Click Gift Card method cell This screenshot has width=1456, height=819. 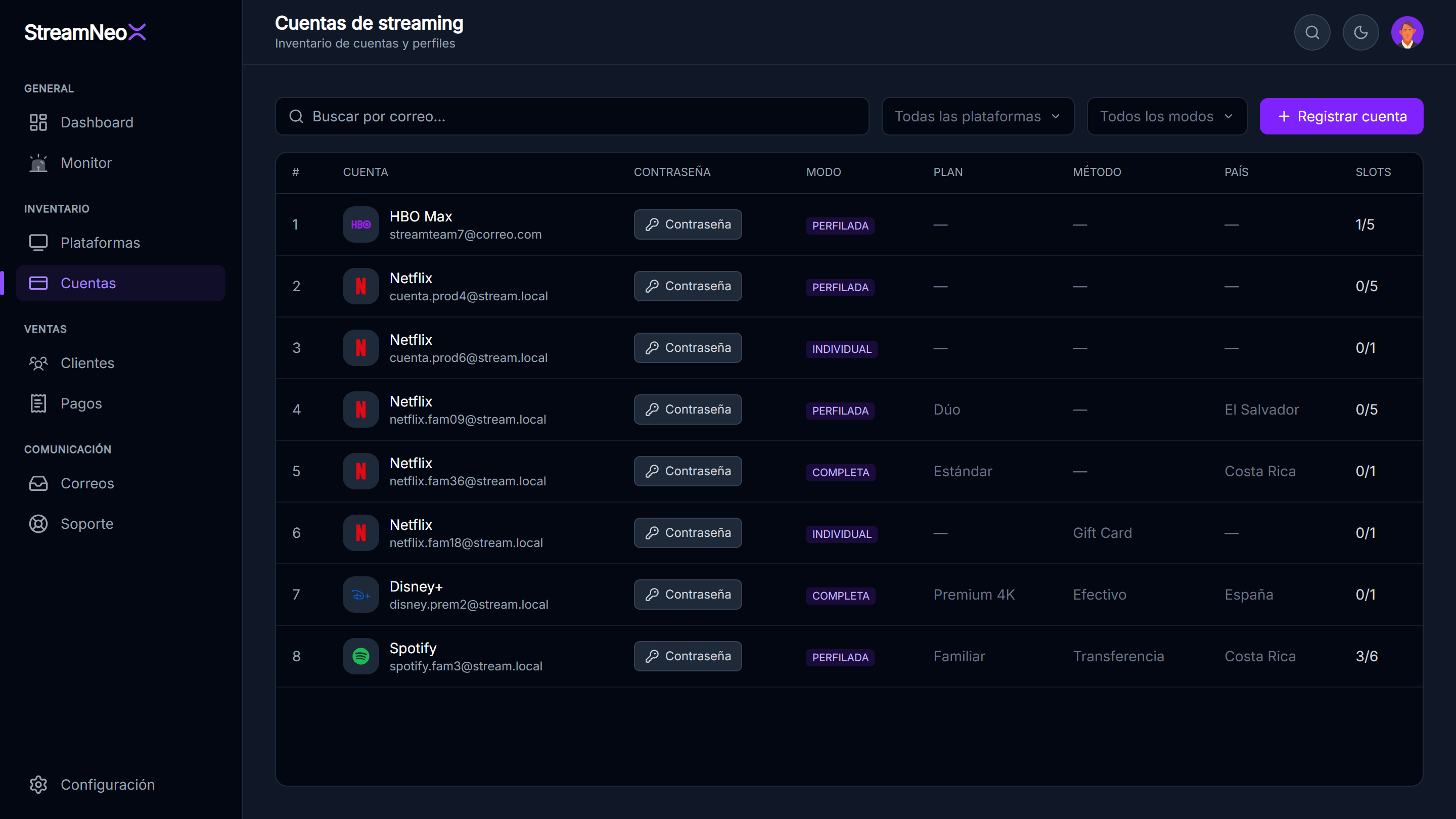[1102, 533]
